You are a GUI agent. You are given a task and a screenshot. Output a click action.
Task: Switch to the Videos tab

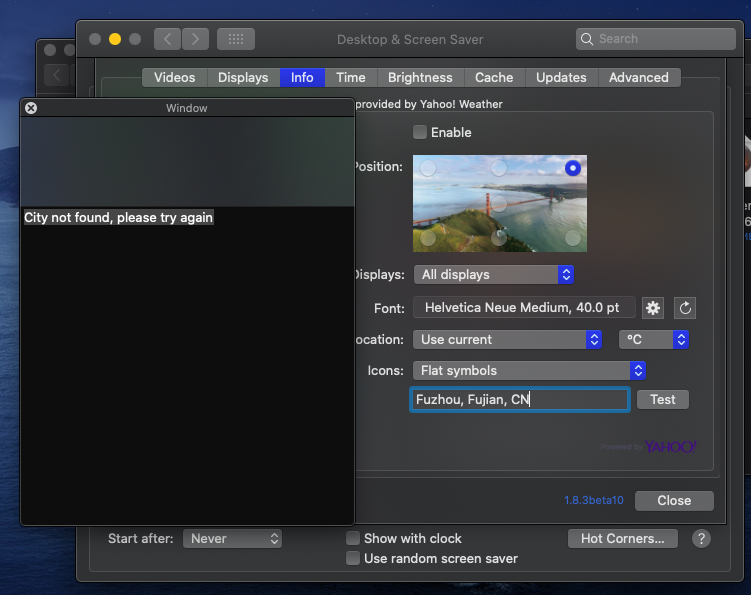click(175, 78)
